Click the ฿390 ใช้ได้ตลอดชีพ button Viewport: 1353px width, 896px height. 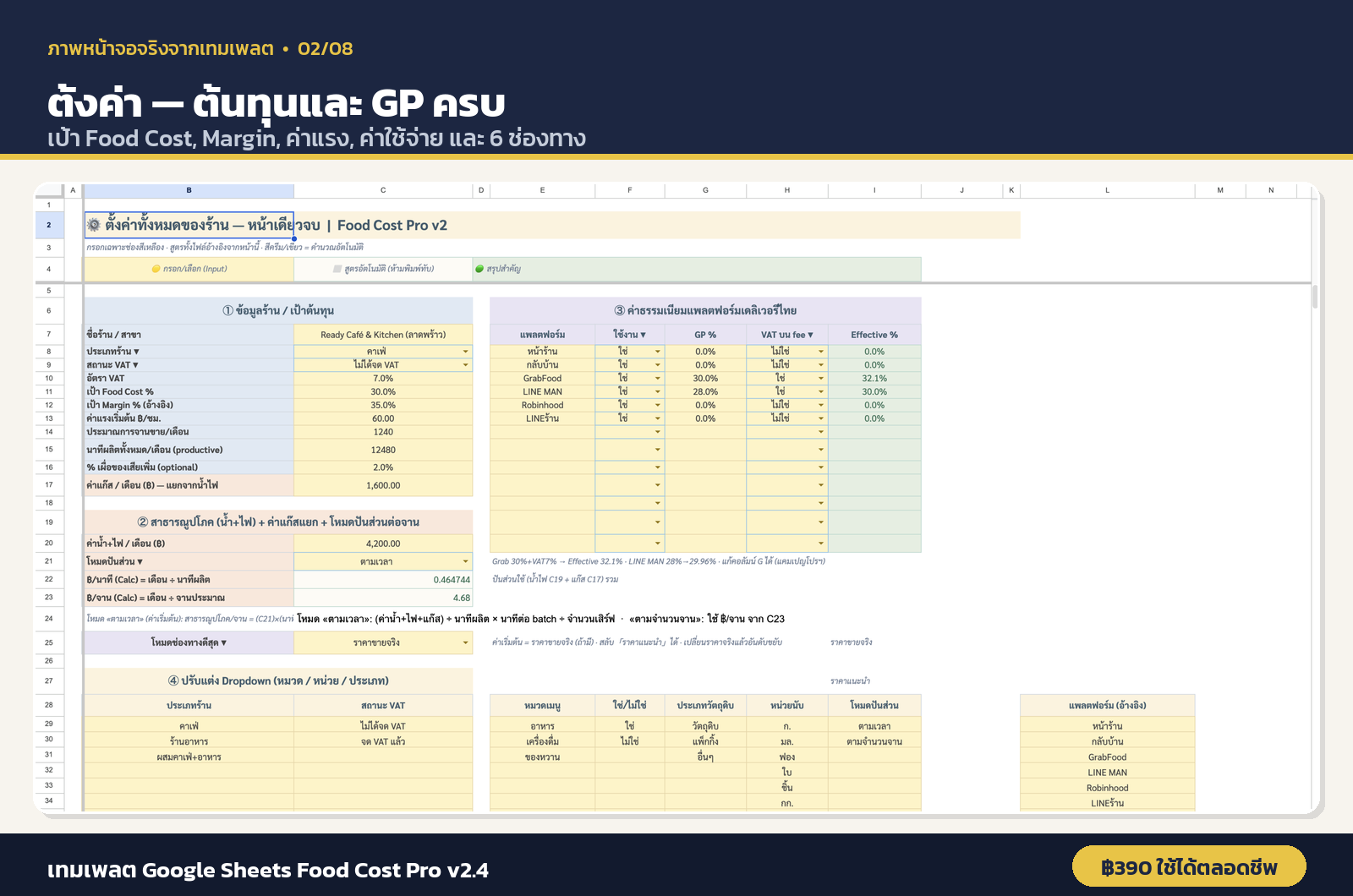1189,867
